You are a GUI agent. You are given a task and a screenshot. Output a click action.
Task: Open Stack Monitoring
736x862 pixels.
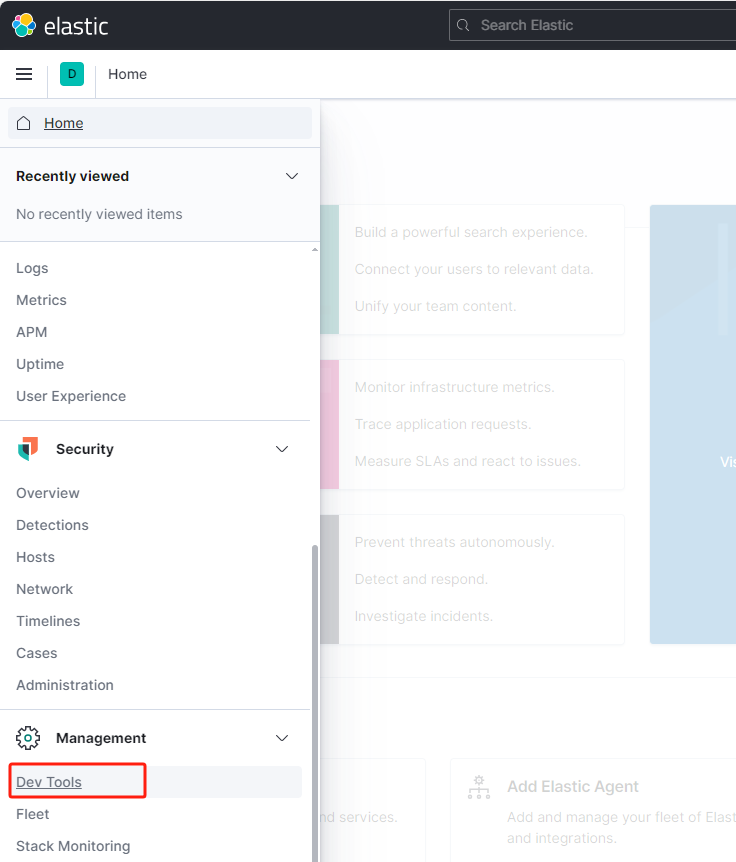coord(72,846)
